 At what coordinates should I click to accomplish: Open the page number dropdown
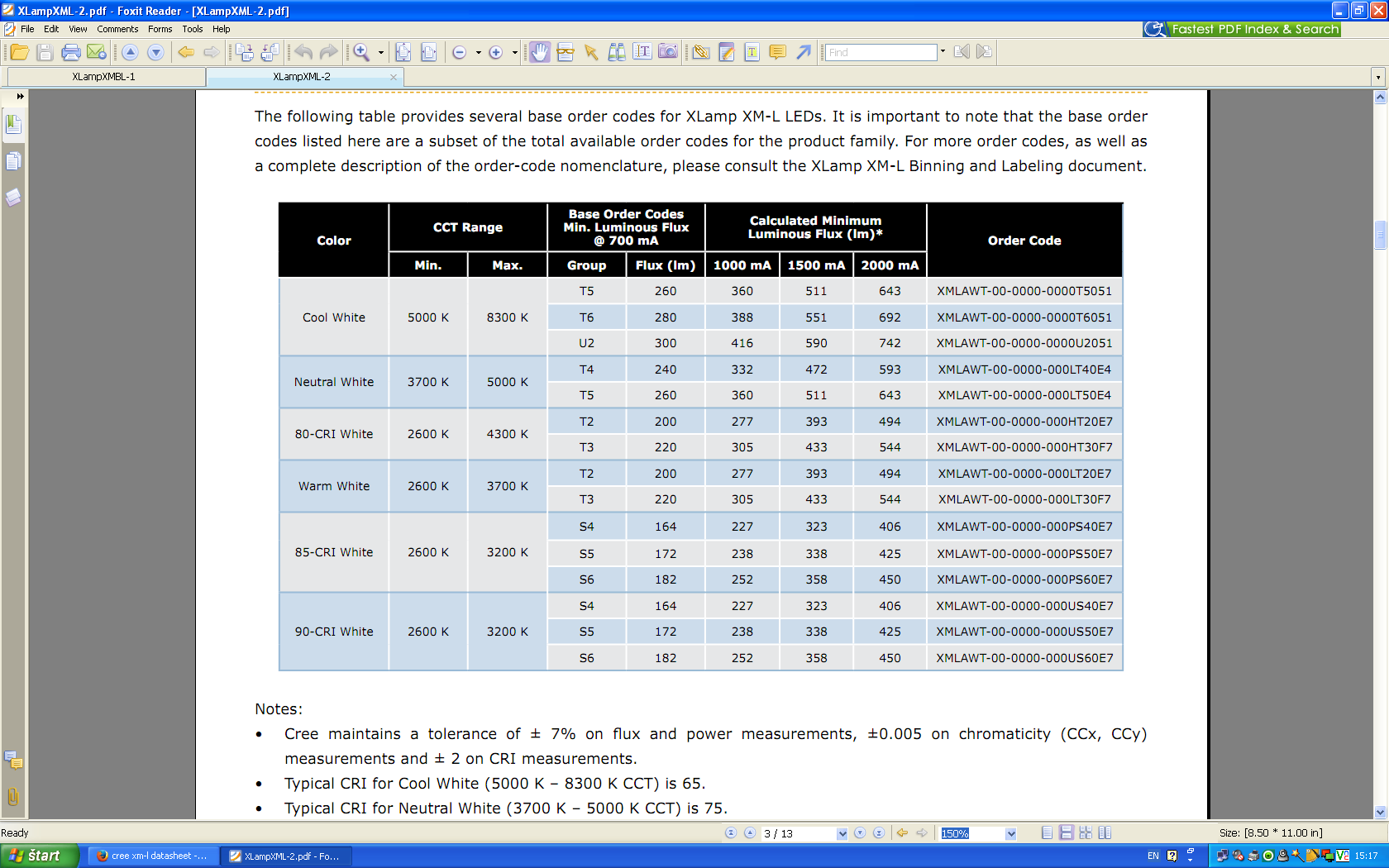(842, 833)
